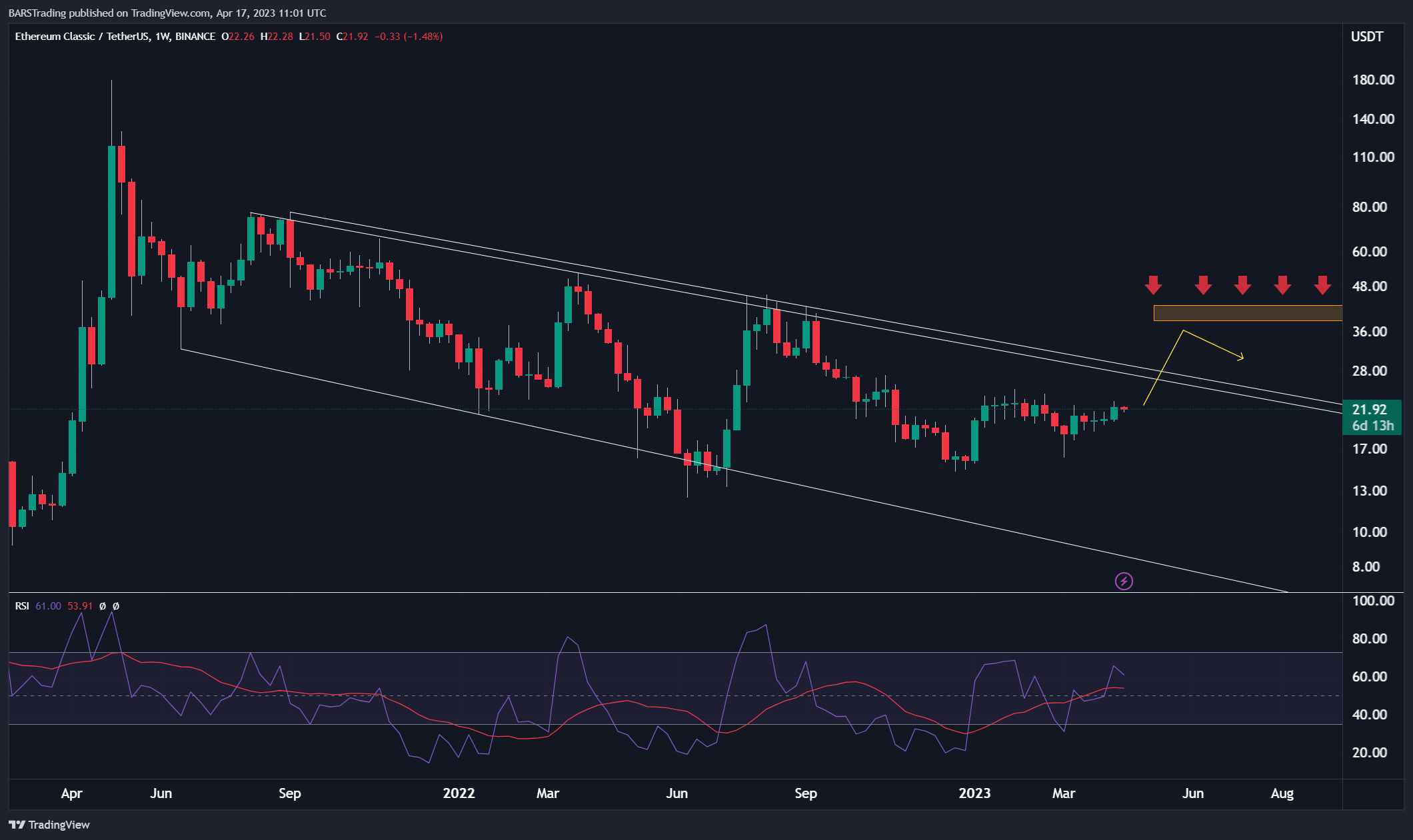Select the high value H22.28
This screenshot has width=1413, height=840.
[x=277, y=37]
